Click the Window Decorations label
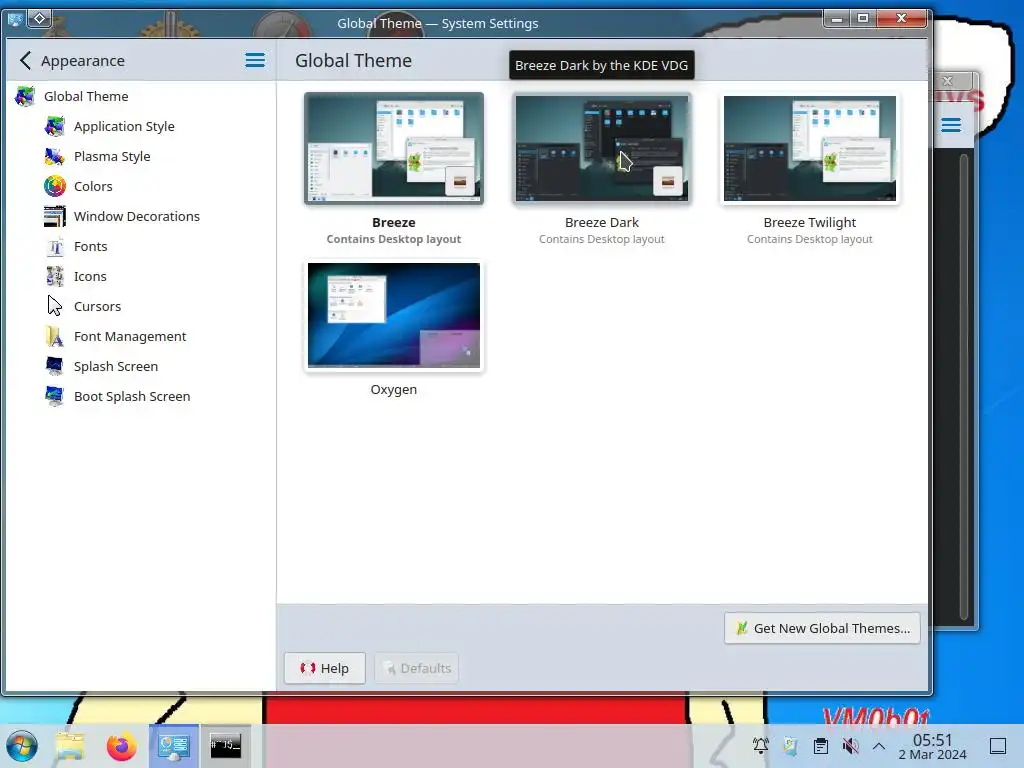 pyautogui.click(x=136, y=217)
